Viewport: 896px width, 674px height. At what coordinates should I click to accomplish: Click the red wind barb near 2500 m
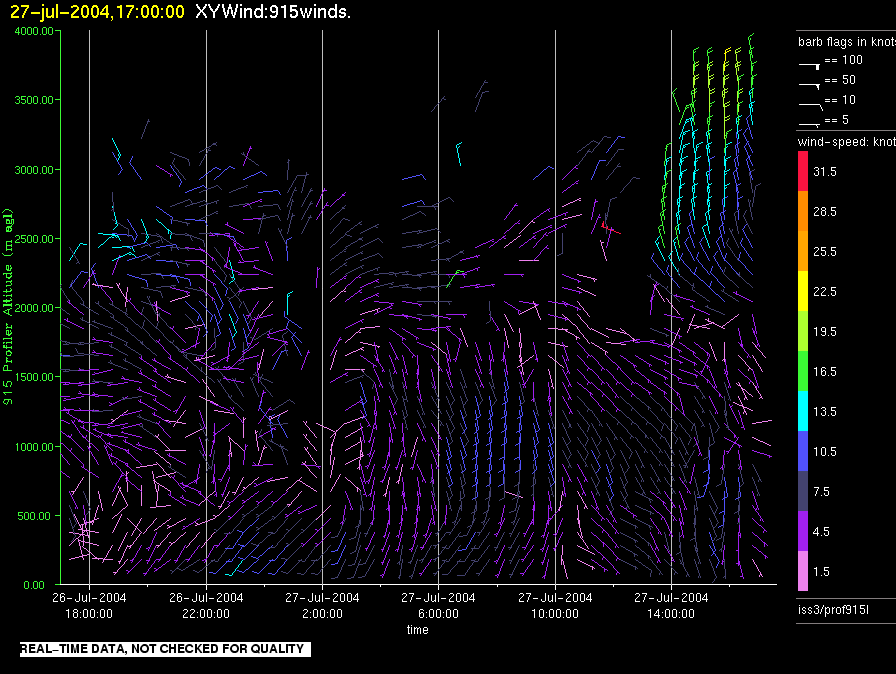point(610,228)
